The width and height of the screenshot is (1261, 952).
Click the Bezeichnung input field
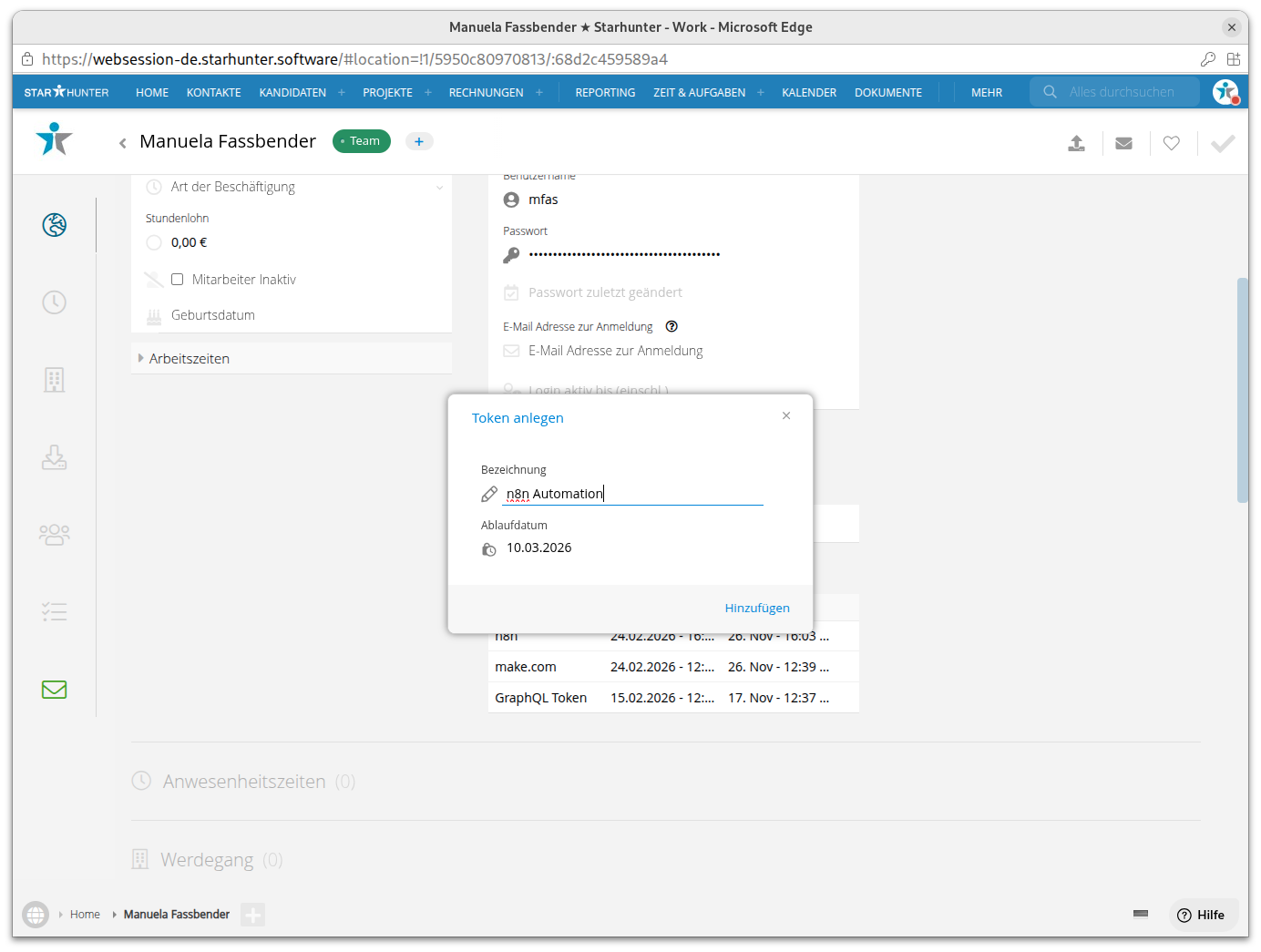tap(633, 494)
